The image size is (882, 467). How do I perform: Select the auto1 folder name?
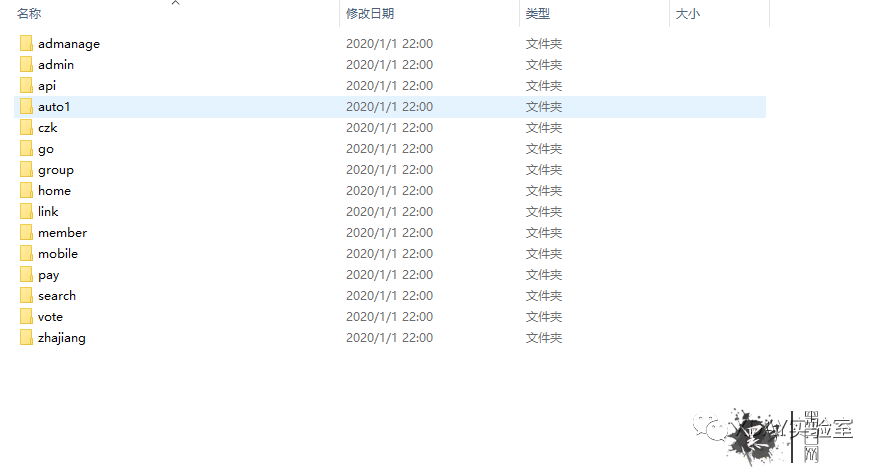pyautogui.click(x=54, y=107)
